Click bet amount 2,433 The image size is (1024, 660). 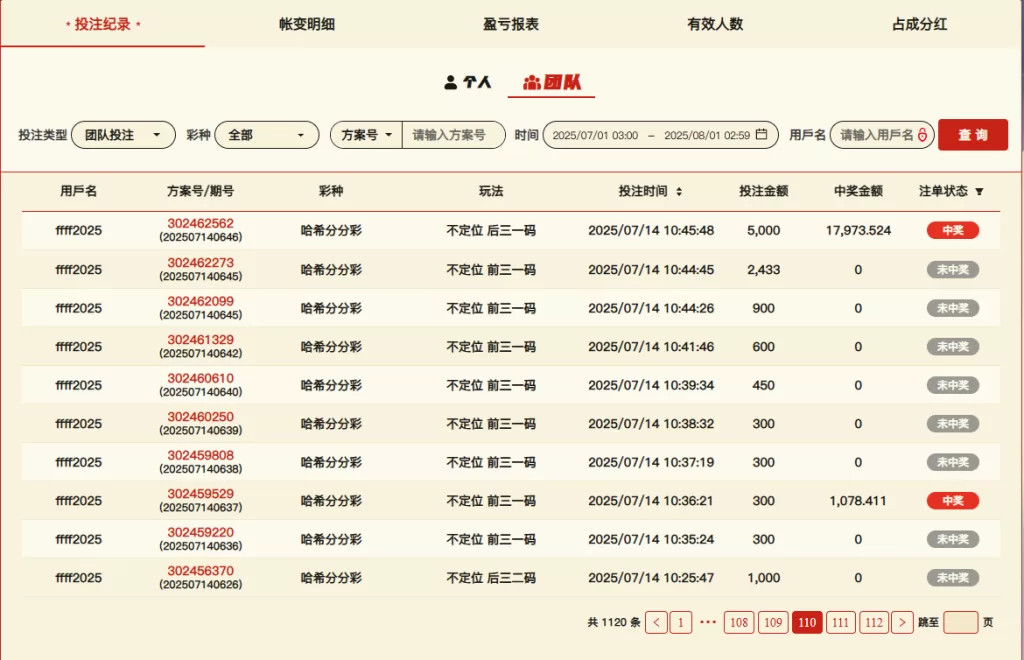click(763, 270)
